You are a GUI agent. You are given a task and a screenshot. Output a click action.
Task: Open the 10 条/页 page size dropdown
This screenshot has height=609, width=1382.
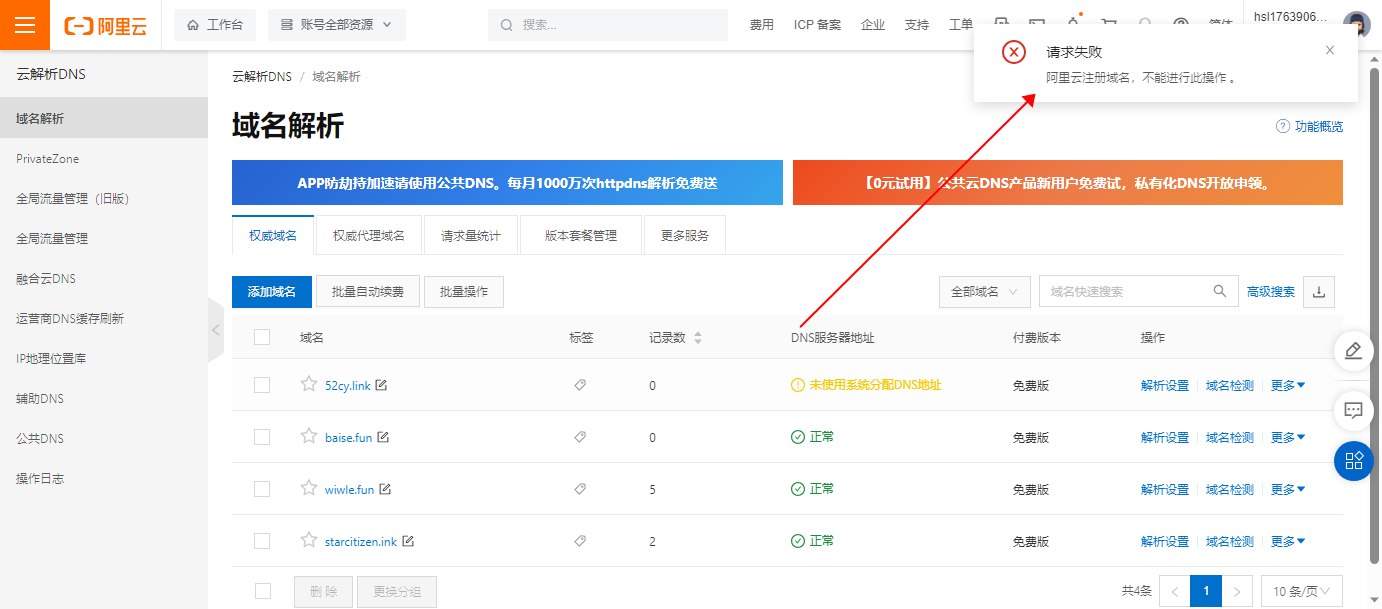pos(1301,591)
